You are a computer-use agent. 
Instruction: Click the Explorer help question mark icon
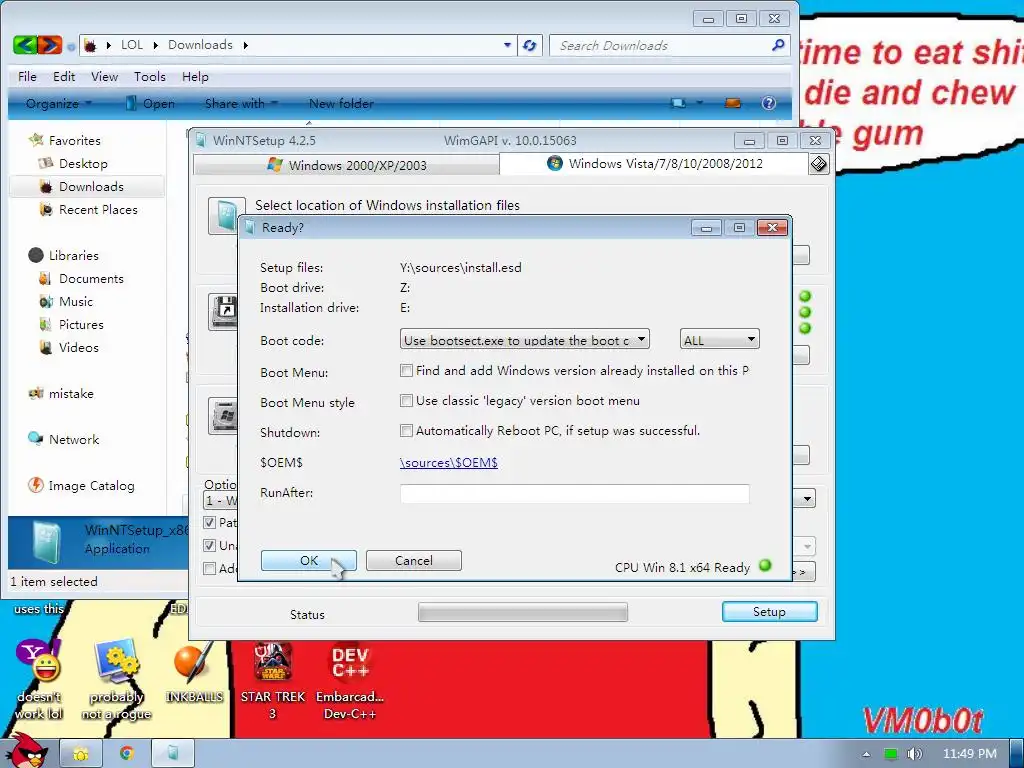point(769,103)
